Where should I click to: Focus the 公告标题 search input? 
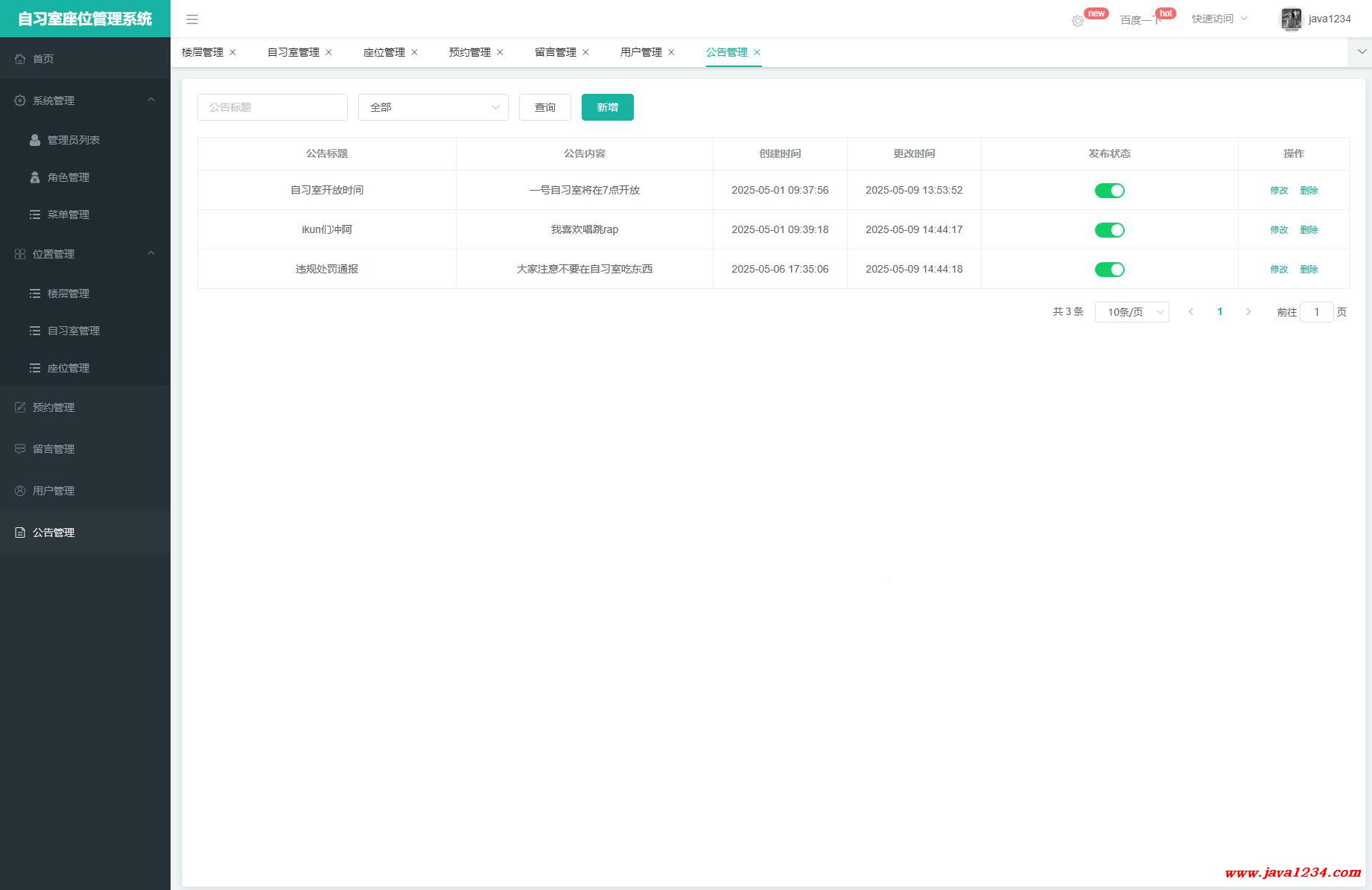pos(272,107)
